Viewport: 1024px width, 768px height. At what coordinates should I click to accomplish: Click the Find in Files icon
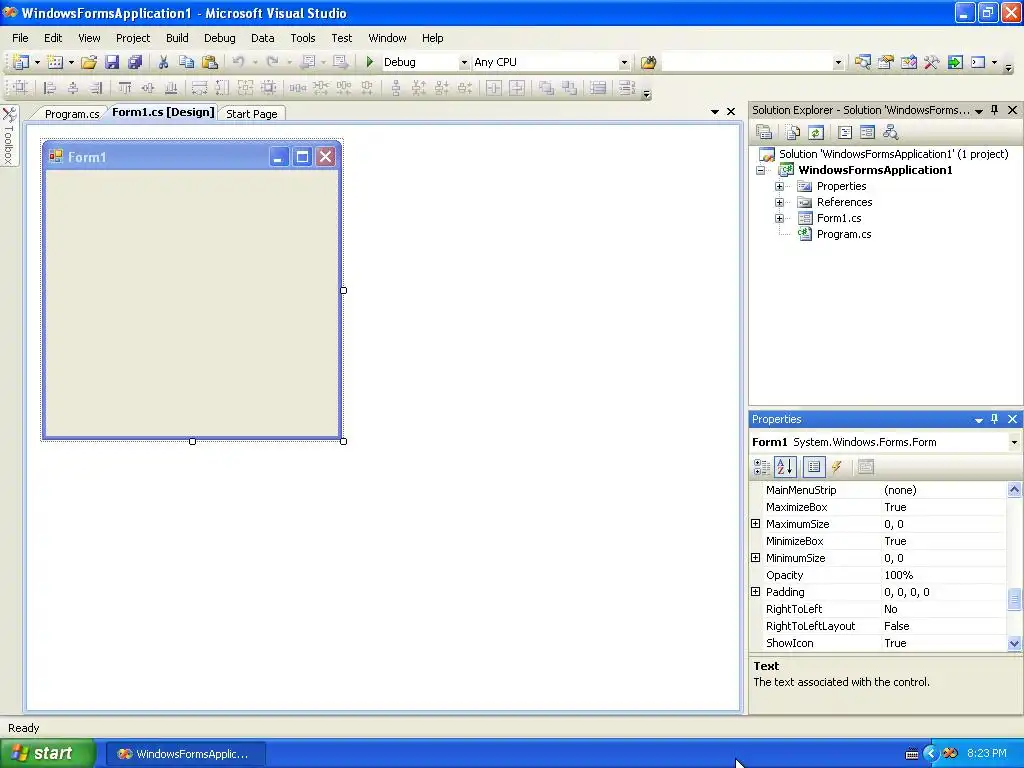point(648,62)
